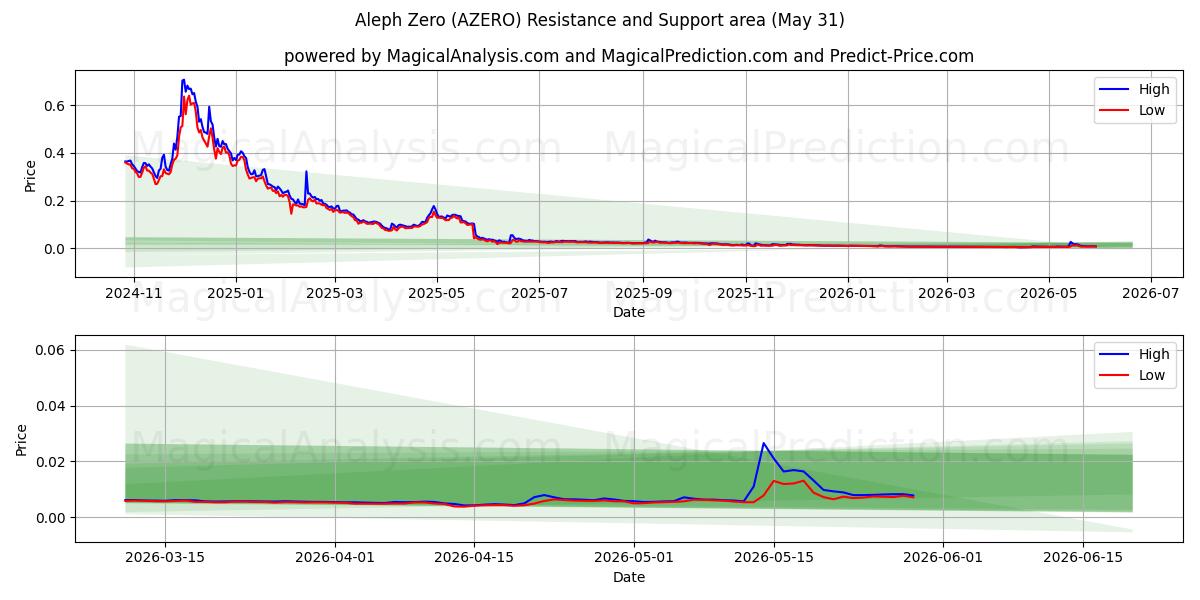Image resolution: width=1200 pixels, height=600 pixels.
Task: Click the '0.0' price tick on top chart
Action: click(x=56, y=249)
